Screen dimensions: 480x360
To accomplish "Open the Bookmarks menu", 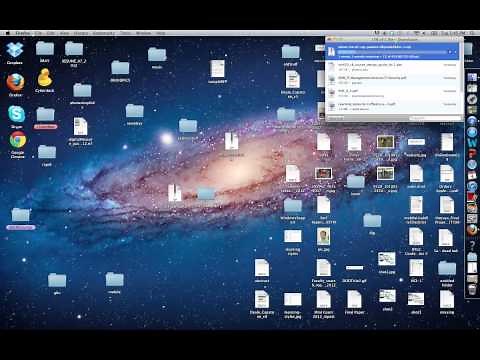I will coord(104,33).
